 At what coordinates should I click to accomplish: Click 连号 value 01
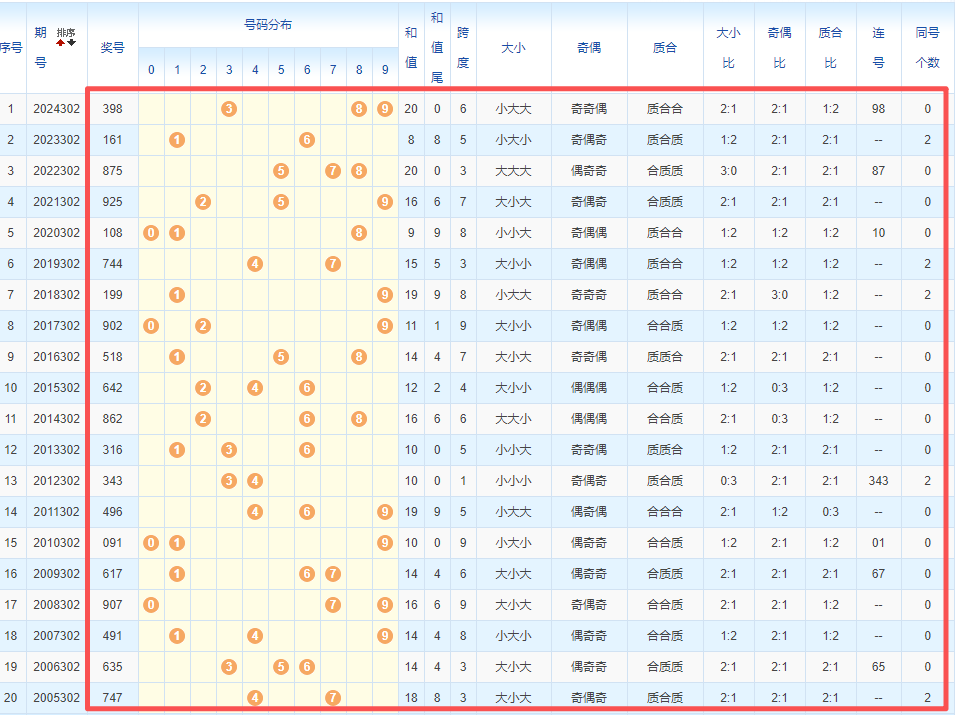pos(878,543)
